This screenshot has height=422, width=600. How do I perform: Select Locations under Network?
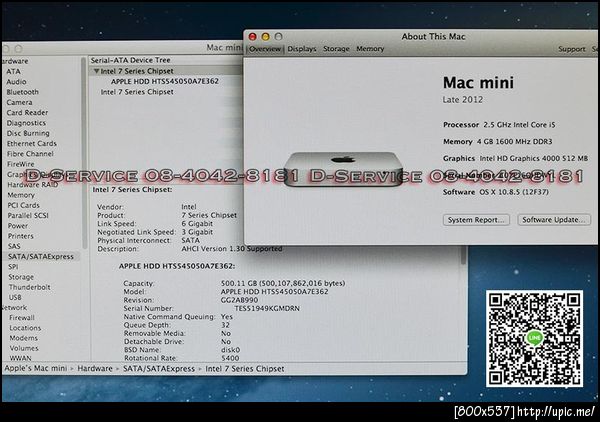coord(25,328)
